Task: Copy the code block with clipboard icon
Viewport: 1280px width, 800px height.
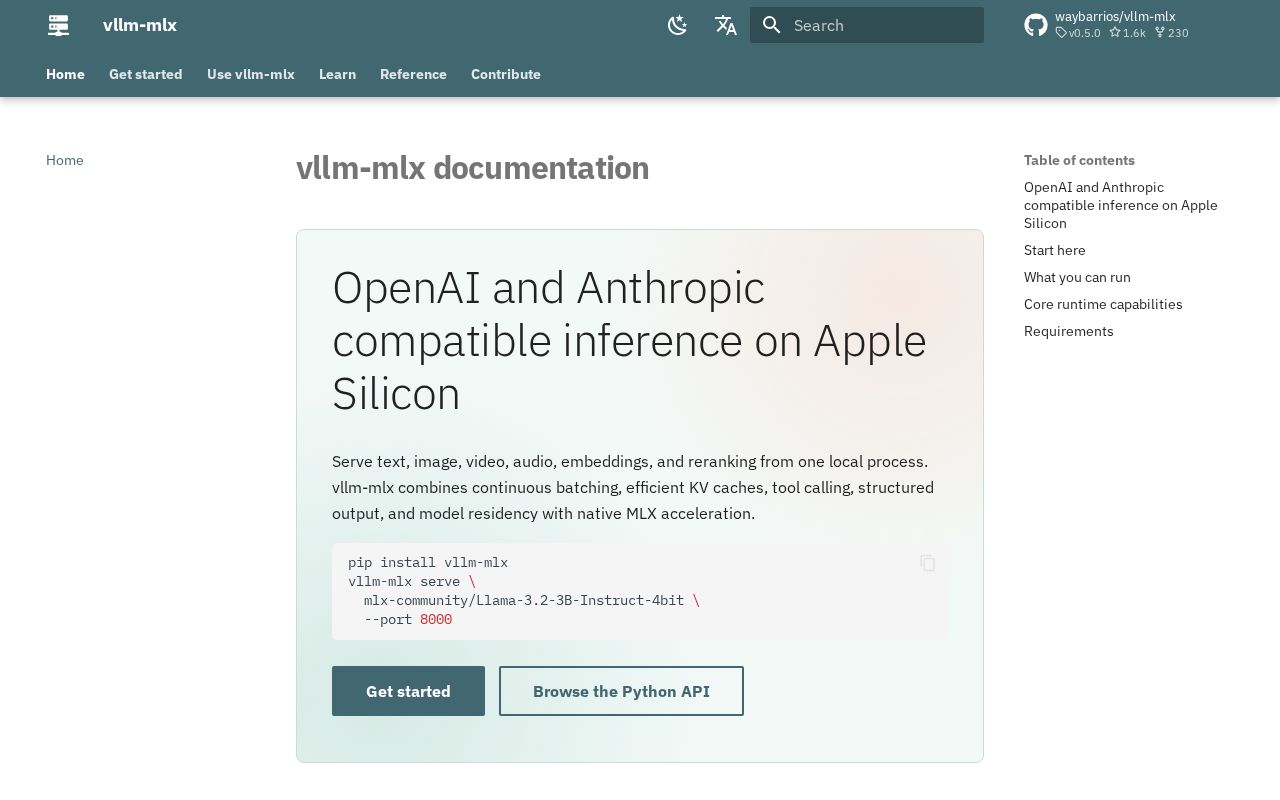Action: (928, 563)
